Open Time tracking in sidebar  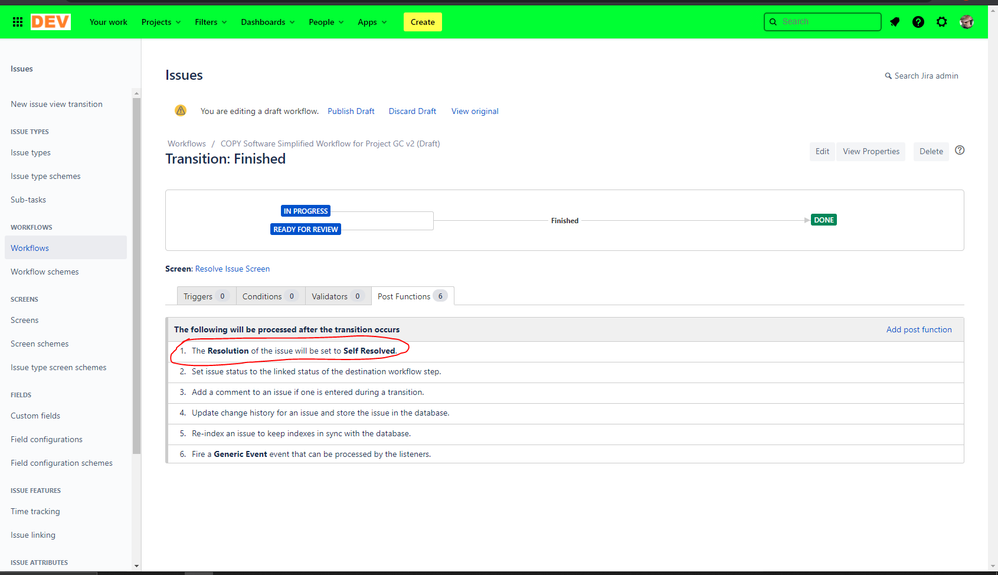click(35, 511)
